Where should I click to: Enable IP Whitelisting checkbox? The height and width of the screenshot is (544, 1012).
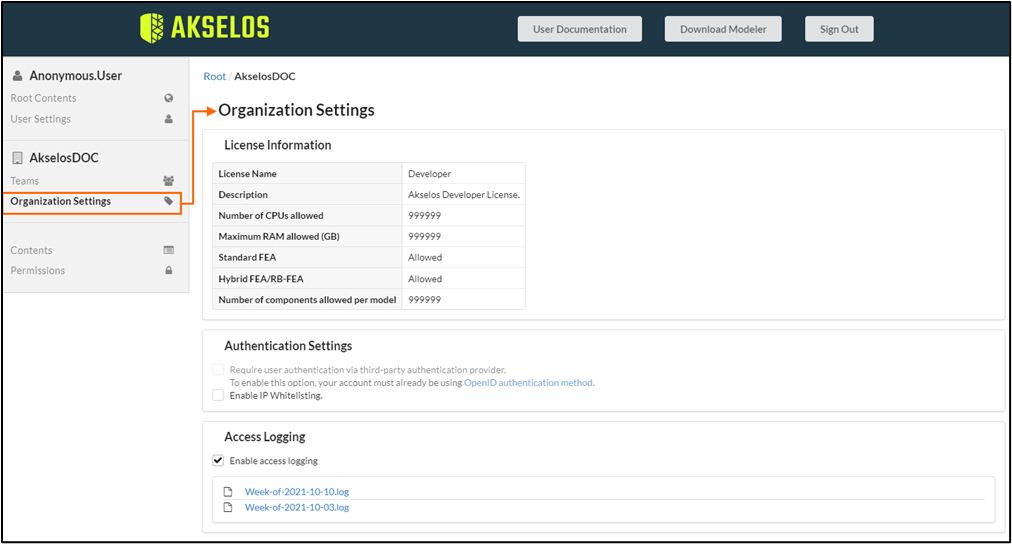(218, 395)
